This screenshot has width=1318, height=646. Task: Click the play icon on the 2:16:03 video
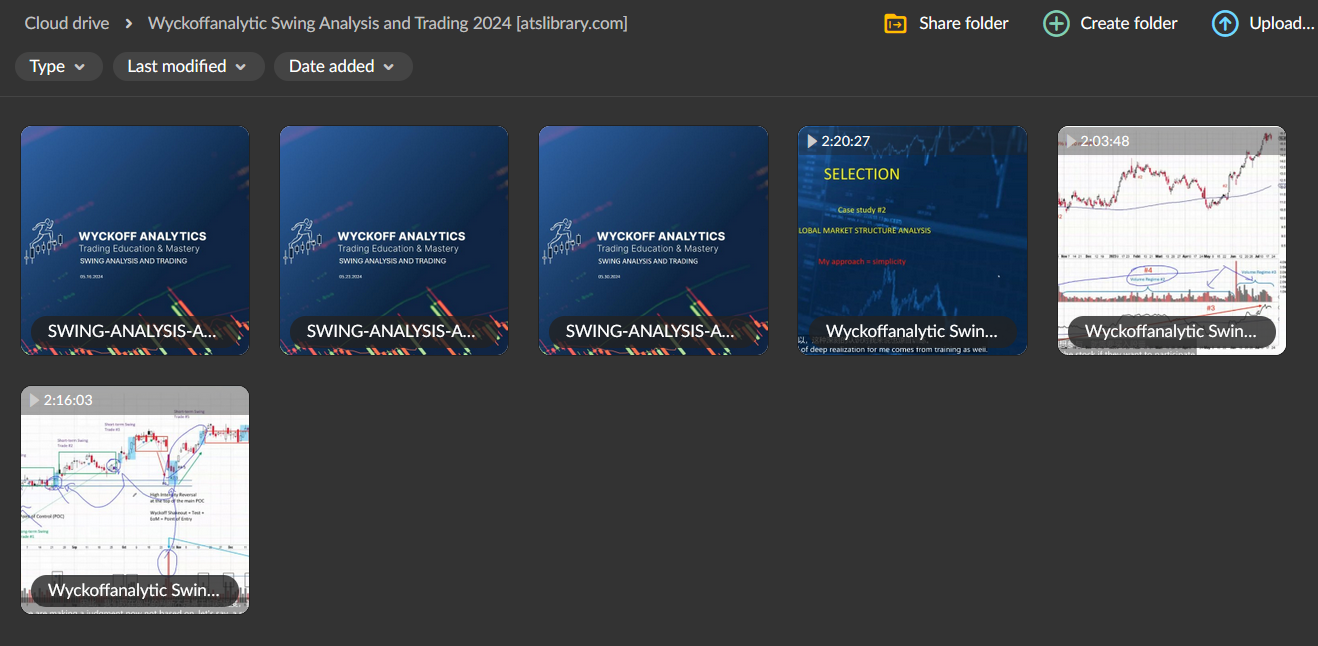[34, 400]
